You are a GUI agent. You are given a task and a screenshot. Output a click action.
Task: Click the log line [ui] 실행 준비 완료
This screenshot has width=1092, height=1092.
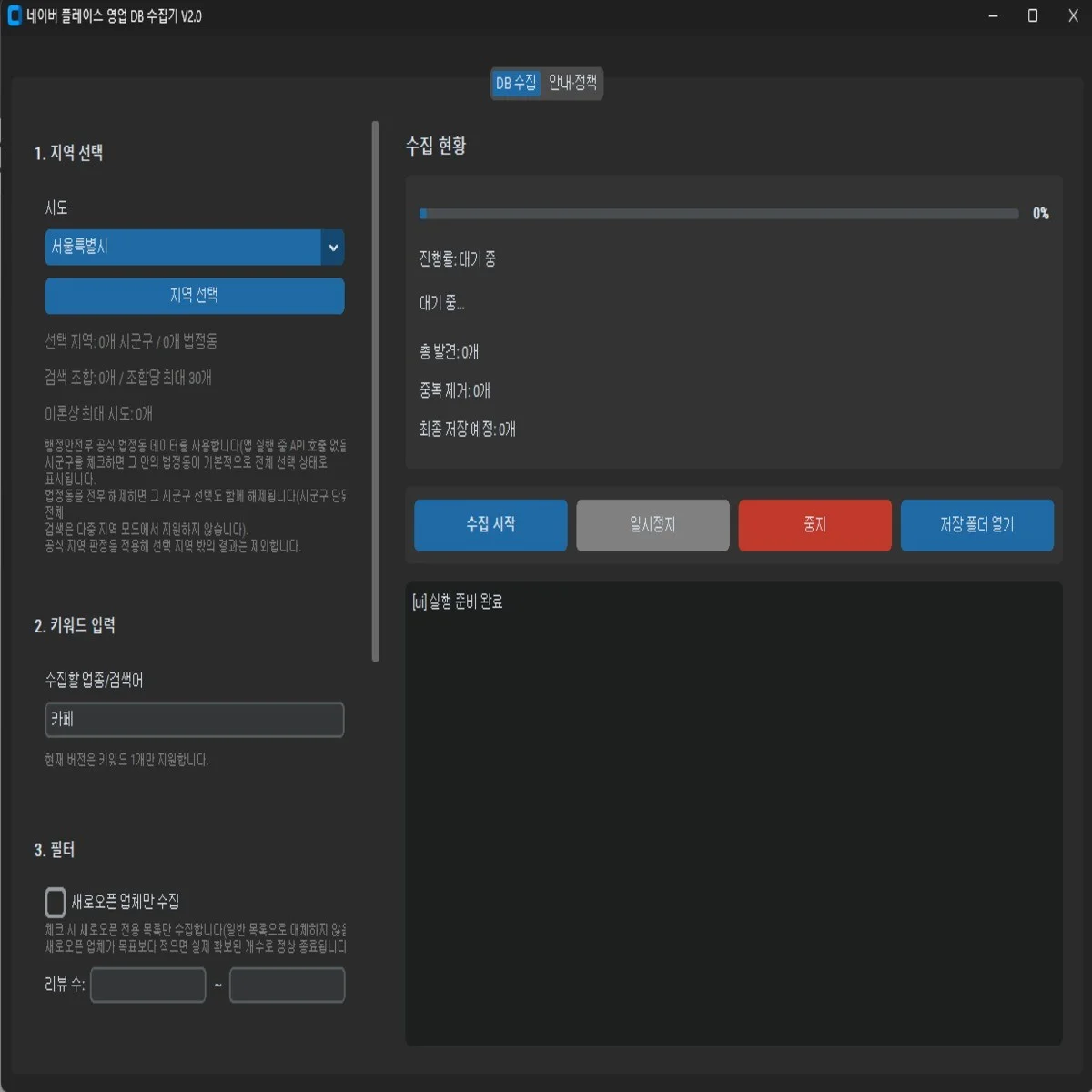[x=458, y=602]
